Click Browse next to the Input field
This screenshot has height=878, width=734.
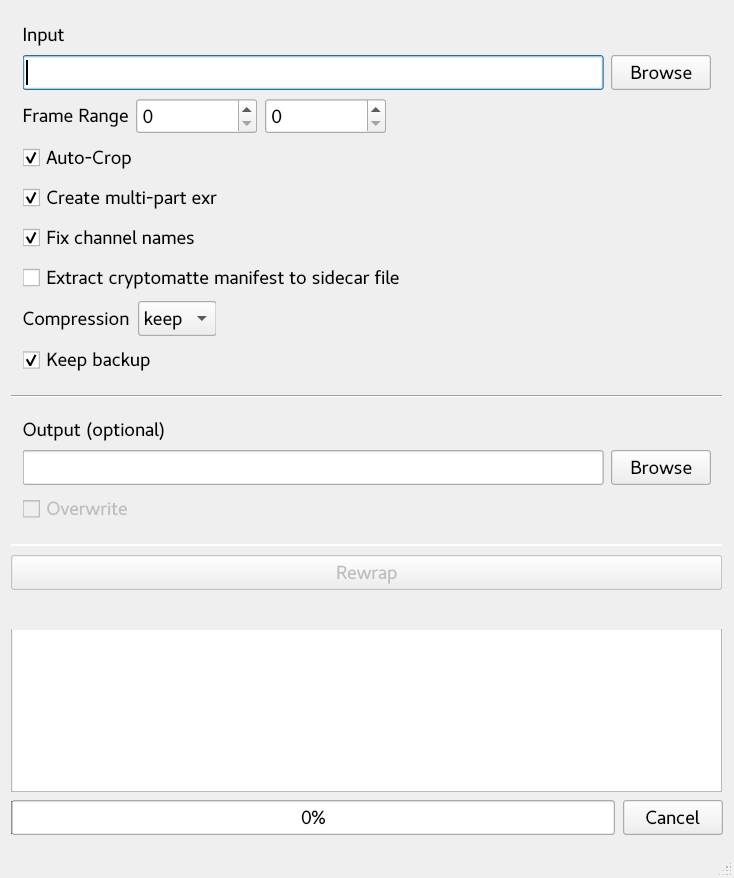point(660,72)
